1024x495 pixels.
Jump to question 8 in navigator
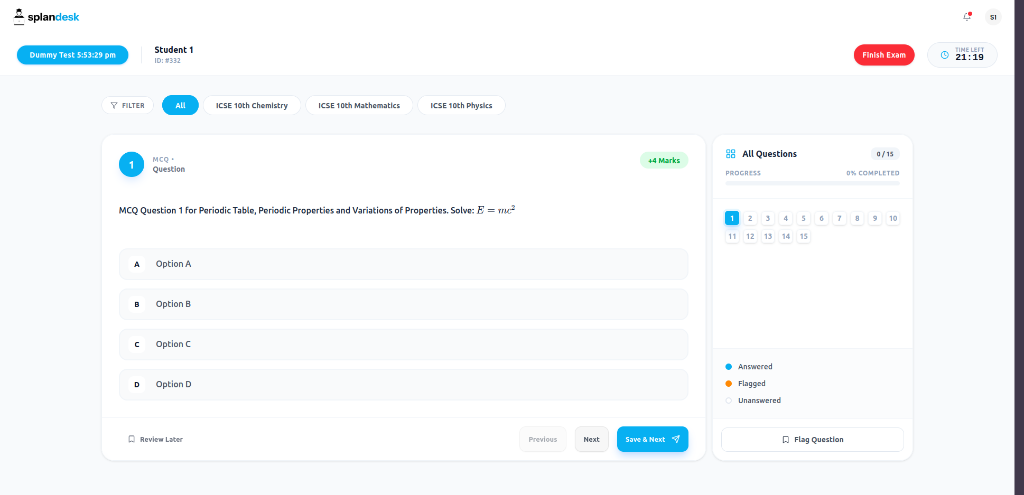click(x=857, y=218)
